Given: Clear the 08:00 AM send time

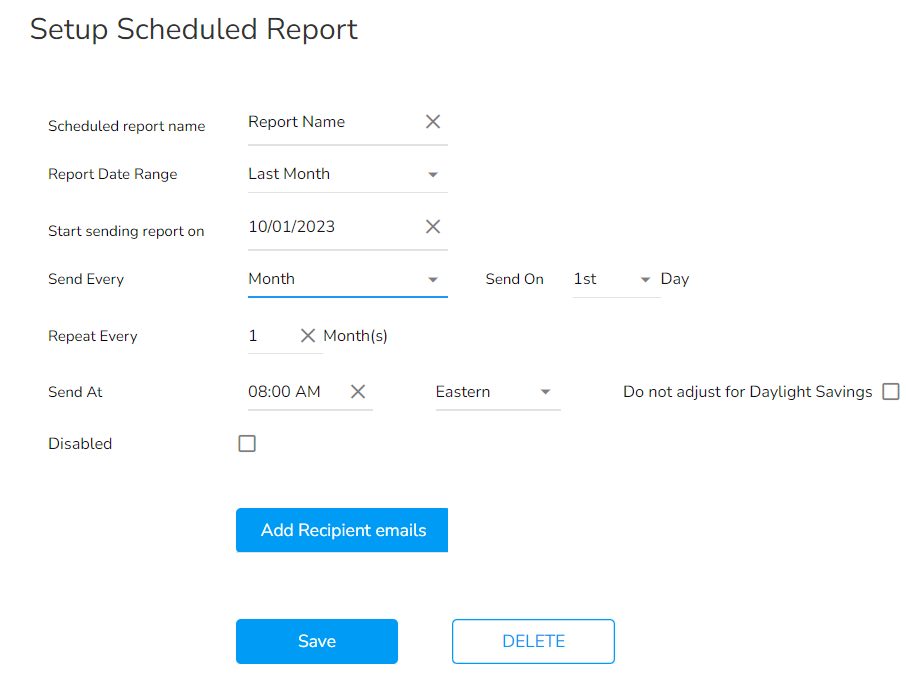Looking at the screenshot, I should coord(358,392).
